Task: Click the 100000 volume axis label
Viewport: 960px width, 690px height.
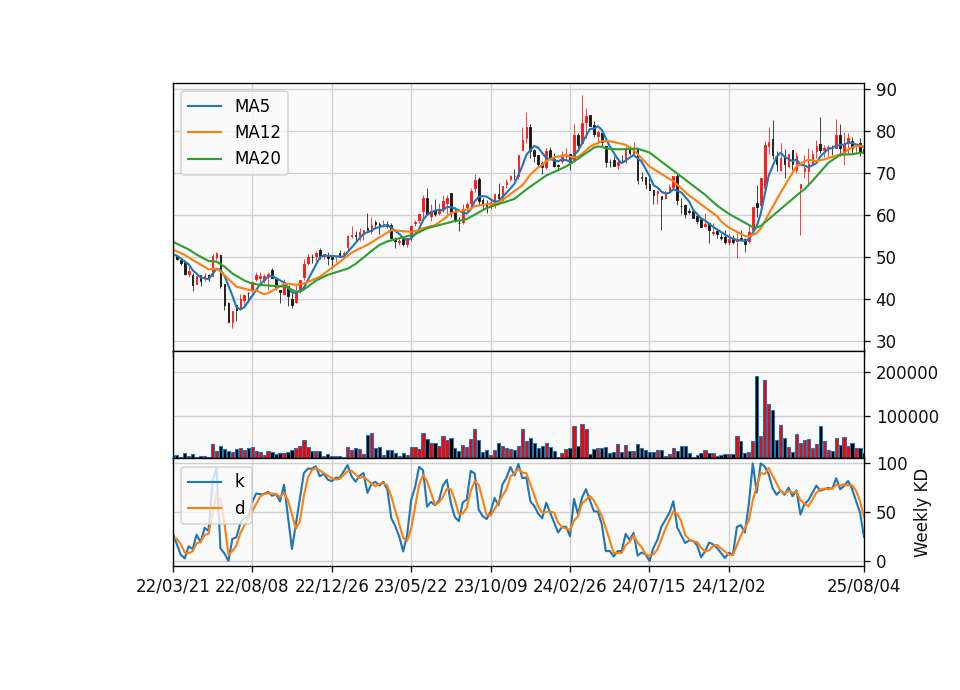Action: pyautogui.click(x=907, y=417)
